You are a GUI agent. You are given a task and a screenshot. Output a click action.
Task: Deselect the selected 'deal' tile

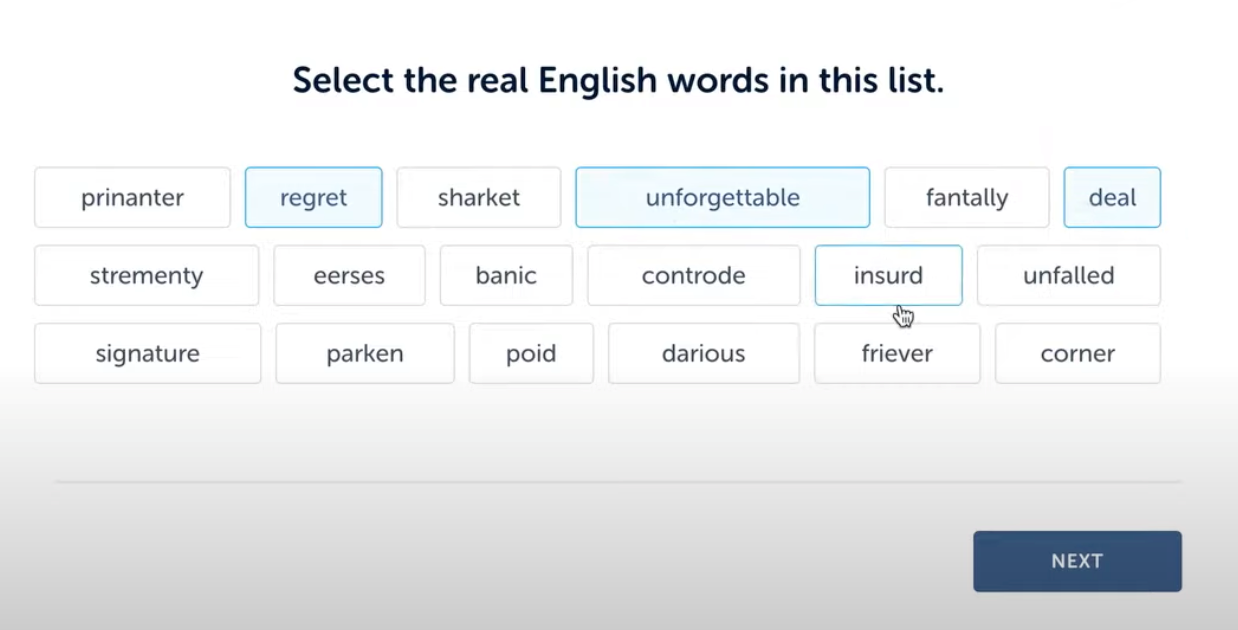[x=1112, y=197]
